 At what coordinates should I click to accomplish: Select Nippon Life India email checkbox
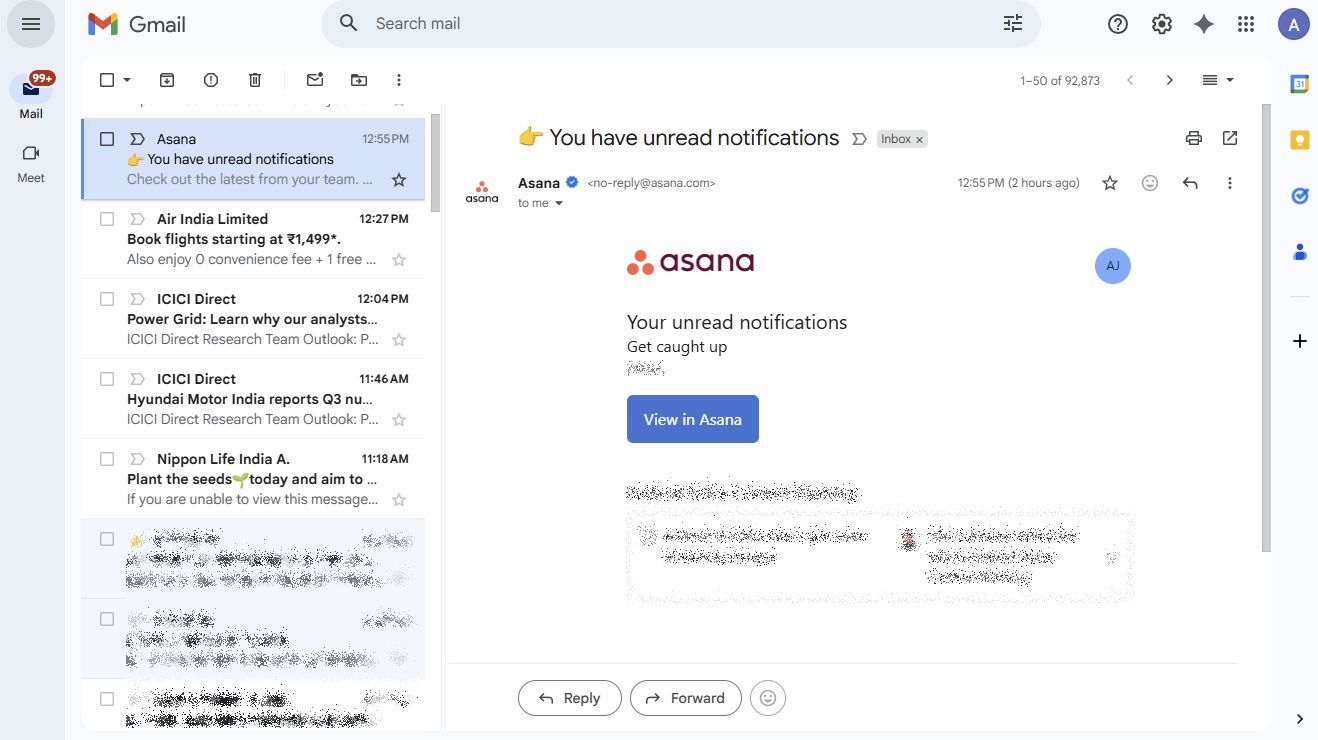(x=107, y=459)
